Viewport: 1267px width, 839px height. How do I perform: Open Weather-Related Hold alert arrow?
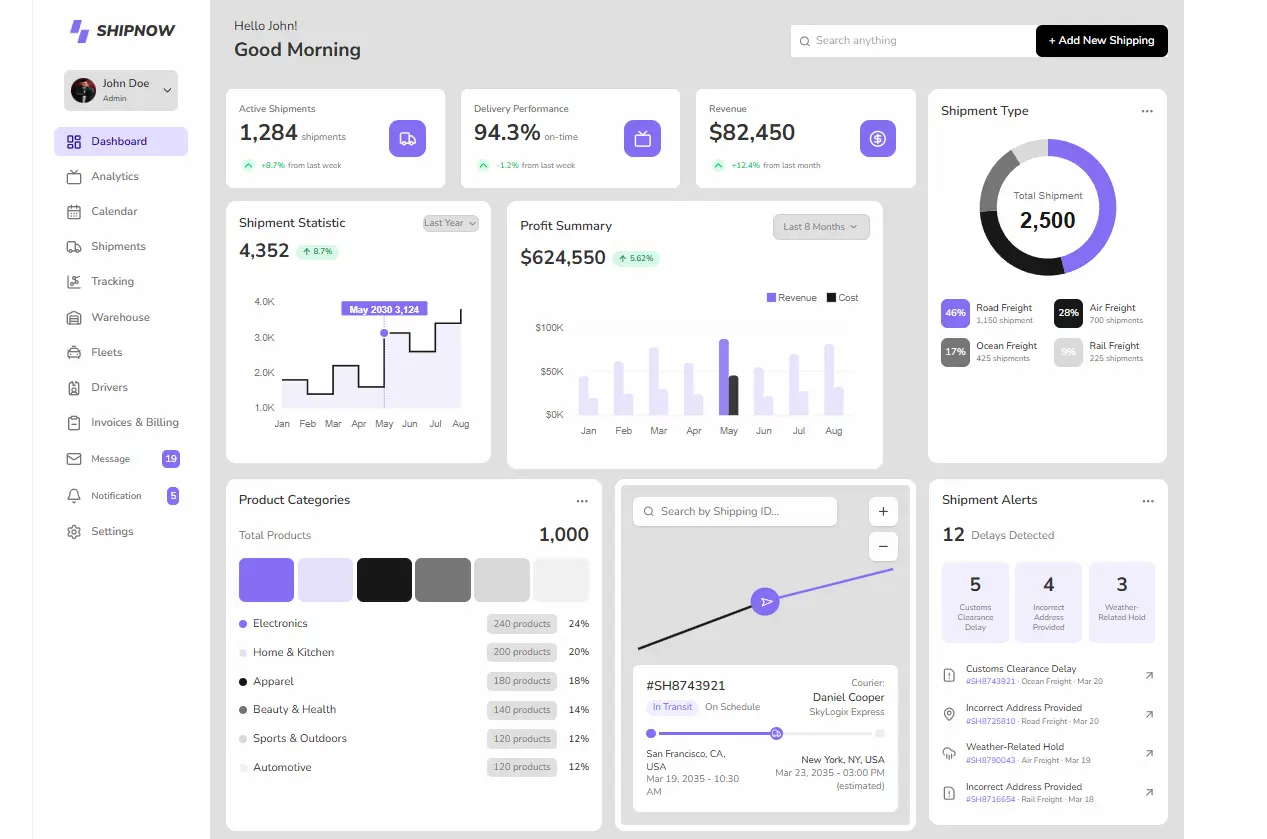[1149, 753]
